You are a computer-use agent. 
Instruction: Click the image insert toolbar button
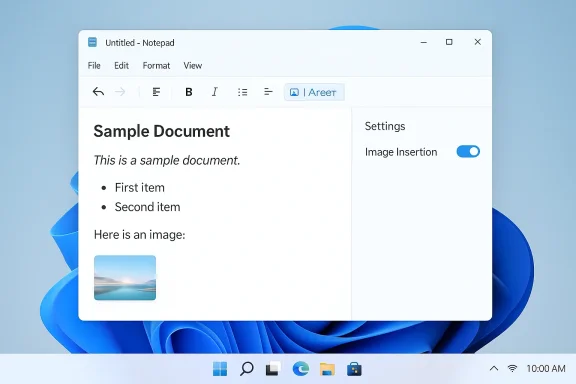[x=314, y=92]
